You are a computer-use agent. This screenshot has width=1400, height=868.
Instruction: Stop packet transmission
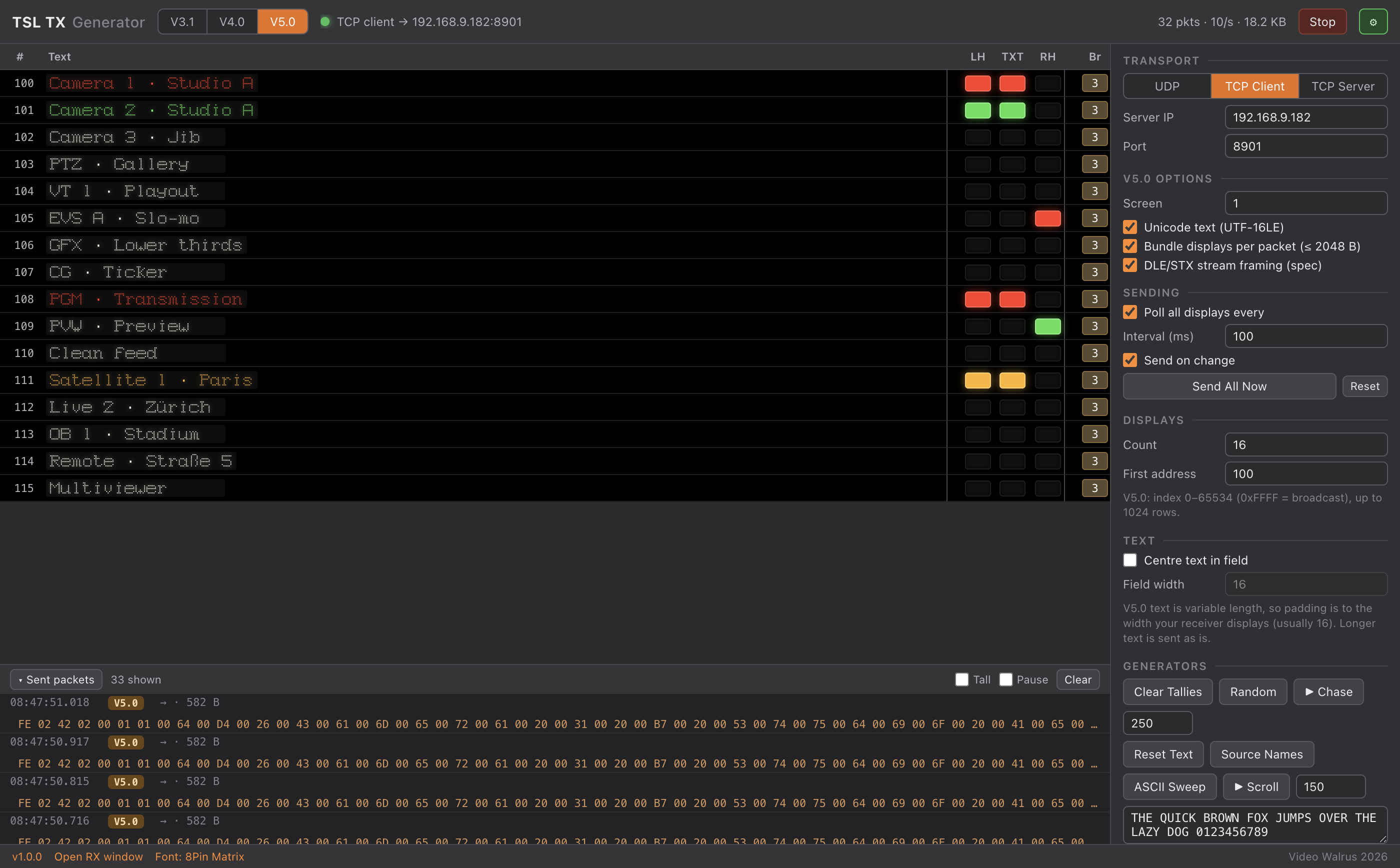[x=1322, y=22]
